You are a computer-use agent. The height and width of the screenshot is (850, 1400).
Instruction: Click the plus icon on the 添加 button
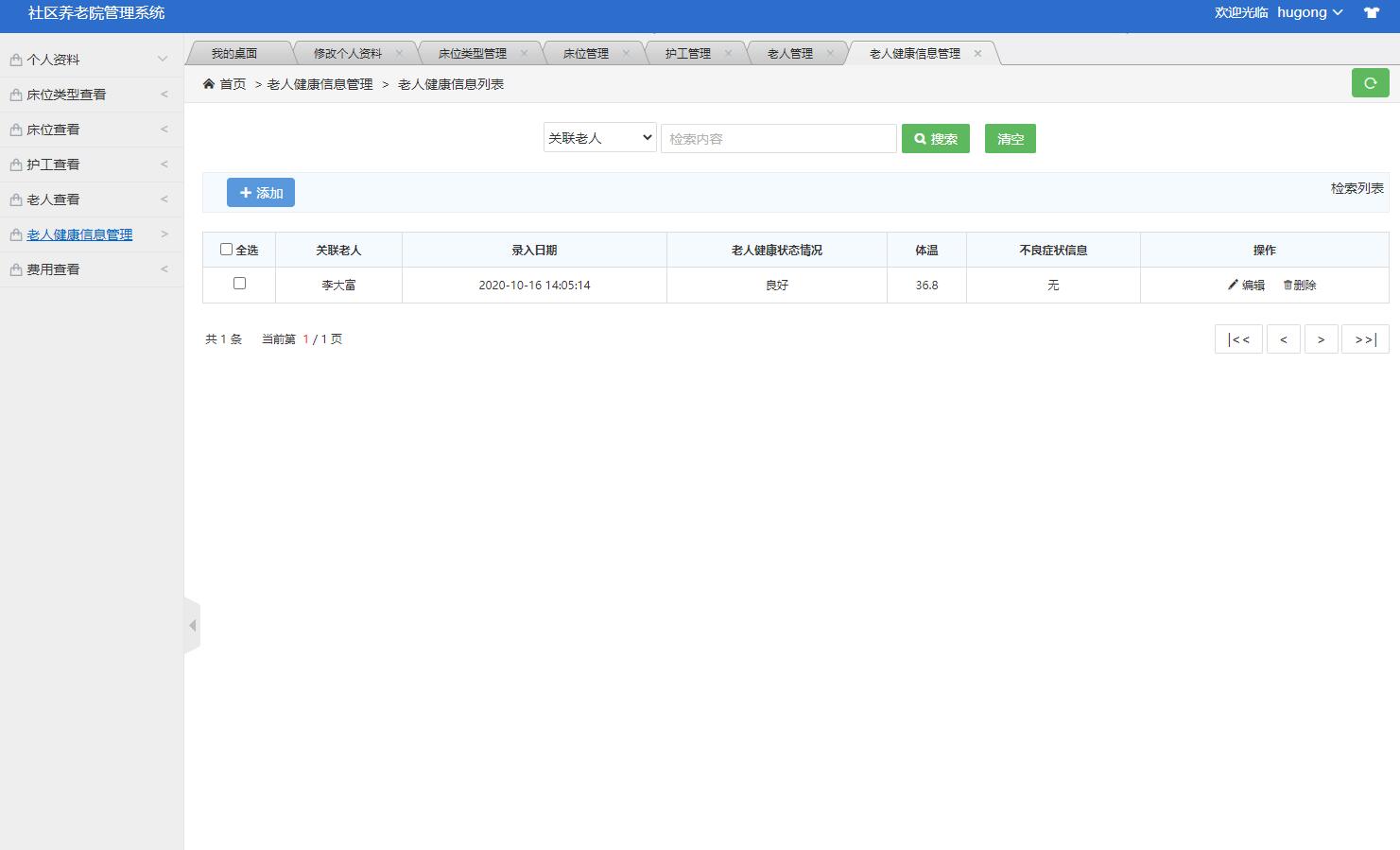[x=246, y=192]
